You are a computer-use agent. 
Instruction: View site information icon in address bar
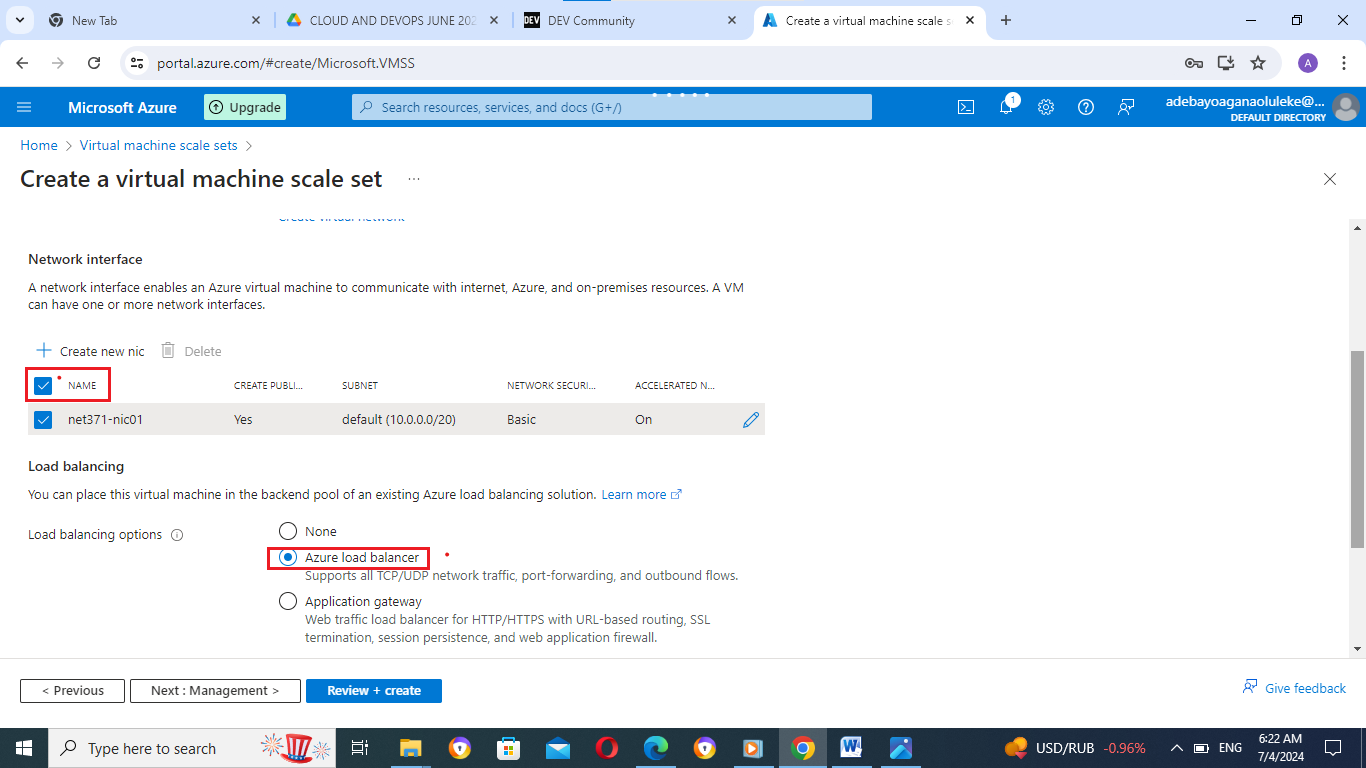click(x=138, y=63)
